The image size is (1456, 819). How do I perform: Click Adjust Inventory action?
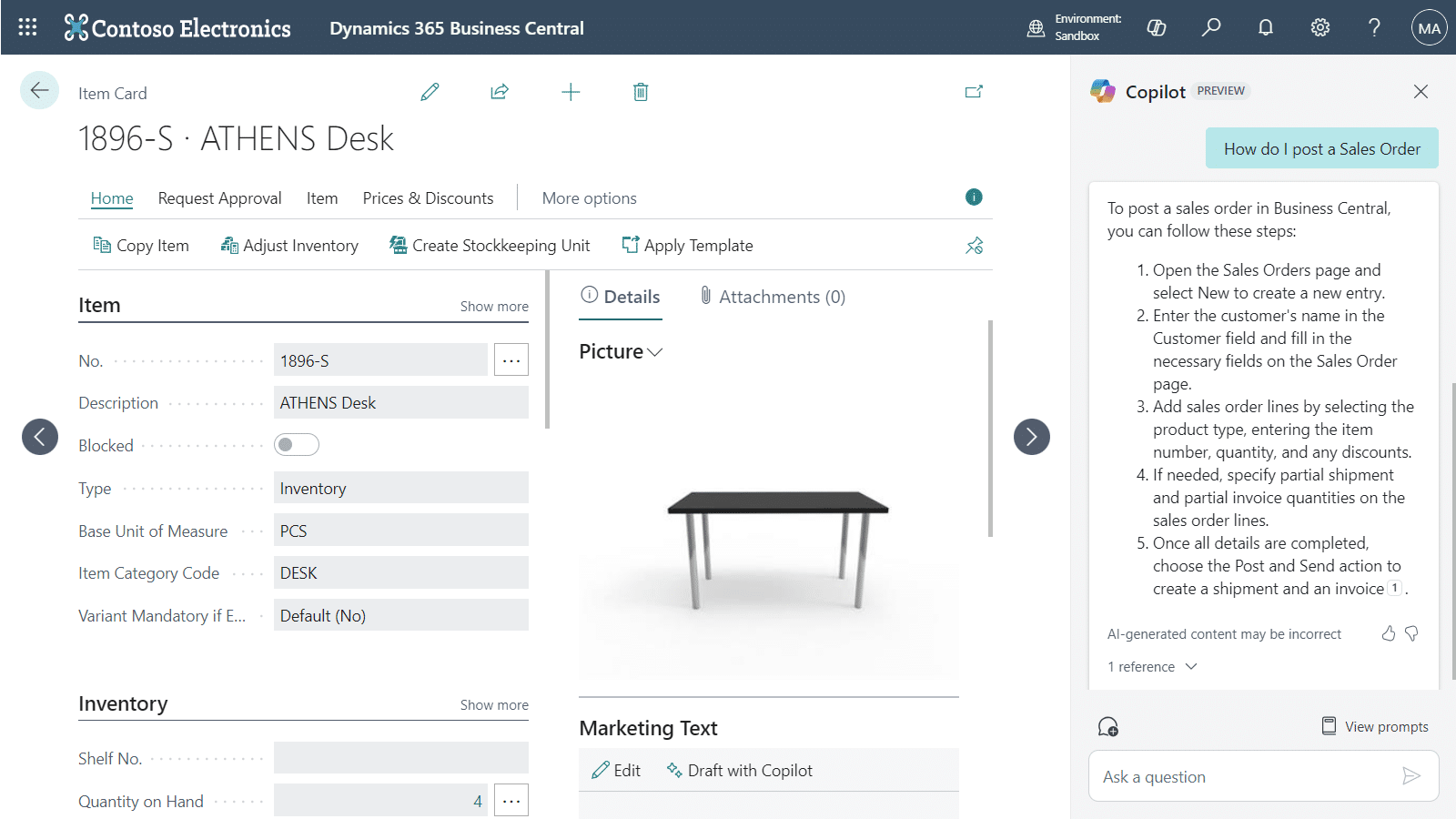click(289, 246)
